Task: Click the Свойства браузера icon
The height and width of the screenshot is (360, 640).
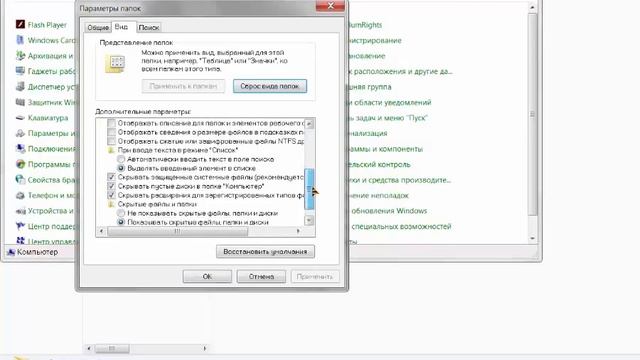Action: (20, 180)
